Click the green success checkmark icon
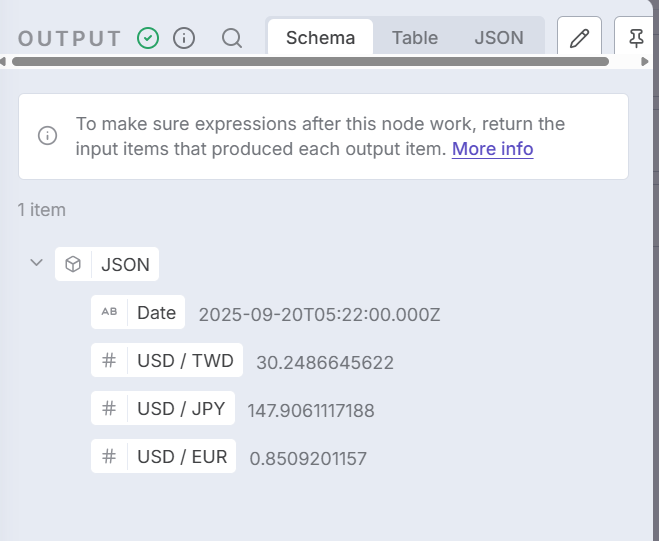This screenshot has height=541, width=659. [x=148, y=38]
